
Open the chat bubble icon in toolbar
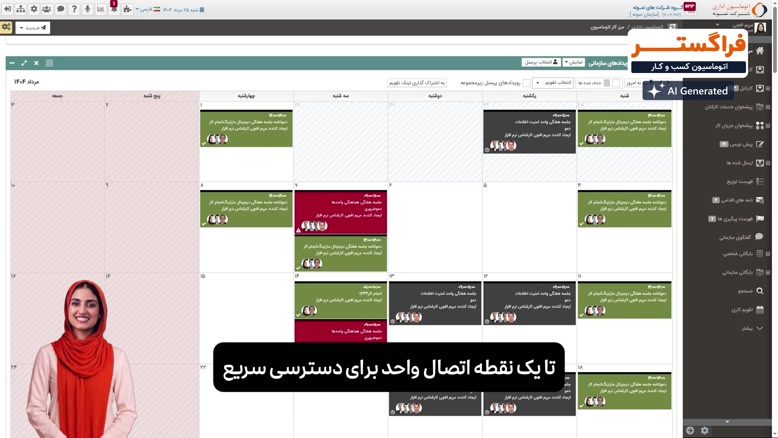[60, 9]
